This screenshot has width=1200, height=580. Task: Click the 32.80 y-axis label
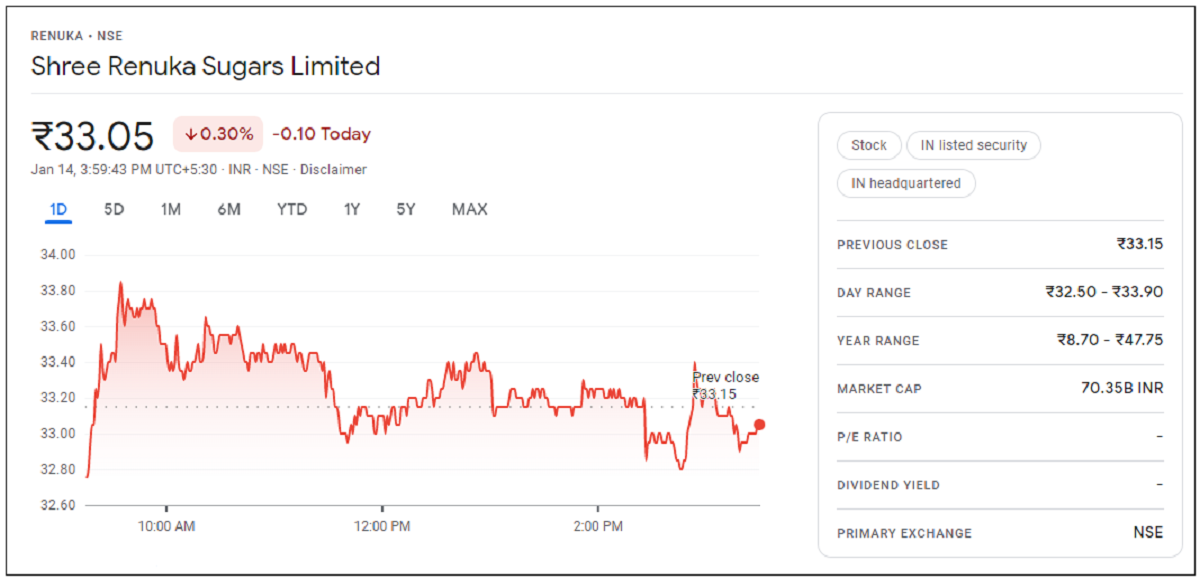pyautogui.click(x=57, y=469)
